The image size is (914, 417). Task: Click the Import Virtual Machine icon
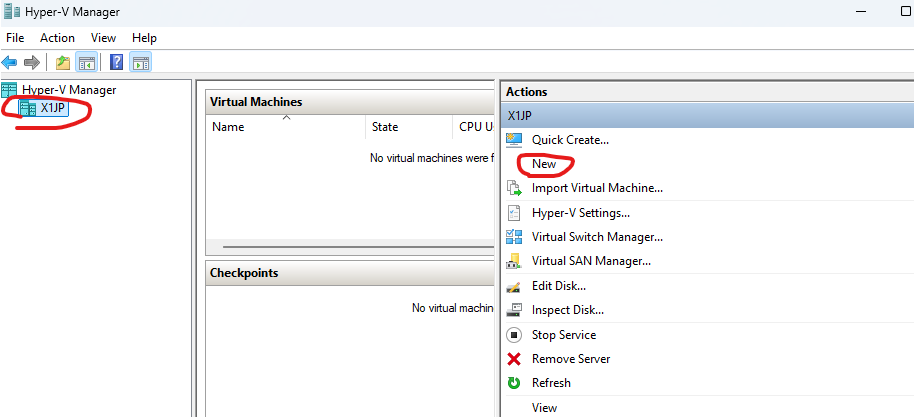pyautogui.click(x=514, y=188)
